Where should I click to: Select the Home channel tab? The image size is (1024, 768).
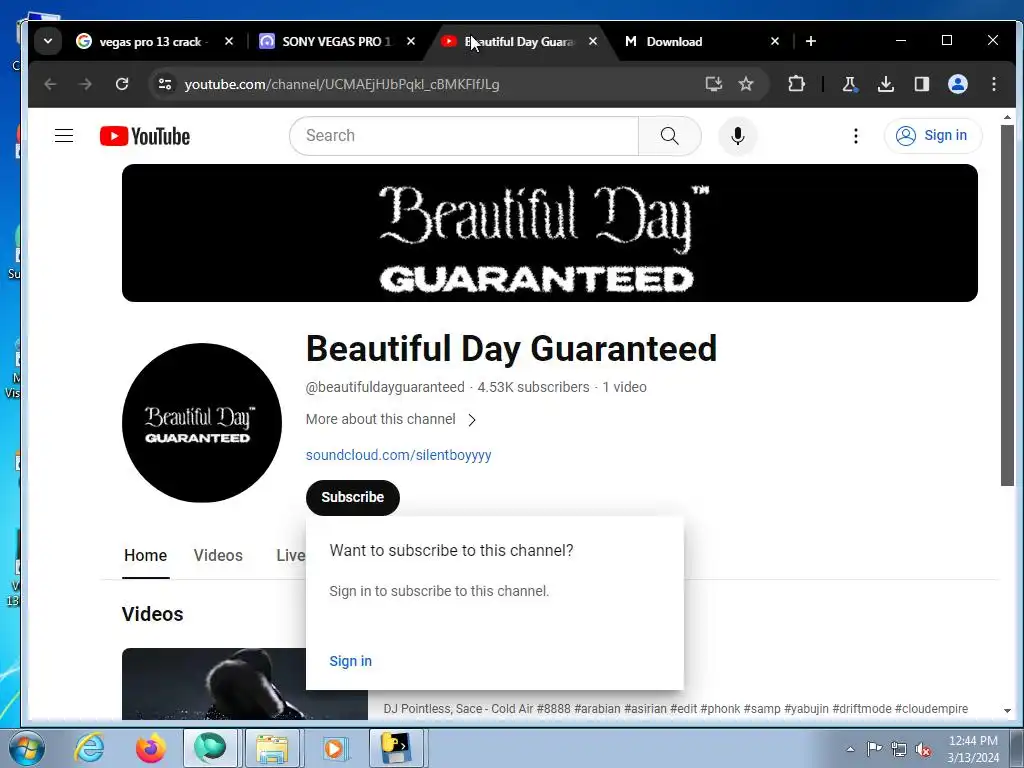(x=146, y=556)
